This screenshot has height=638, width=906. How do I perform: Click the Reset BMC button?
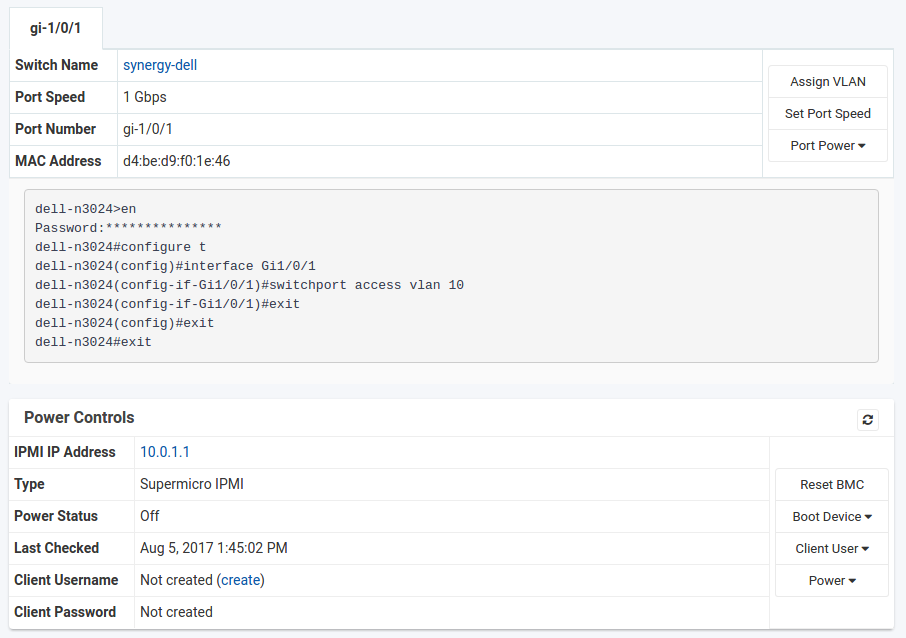(x=831, y=484)
